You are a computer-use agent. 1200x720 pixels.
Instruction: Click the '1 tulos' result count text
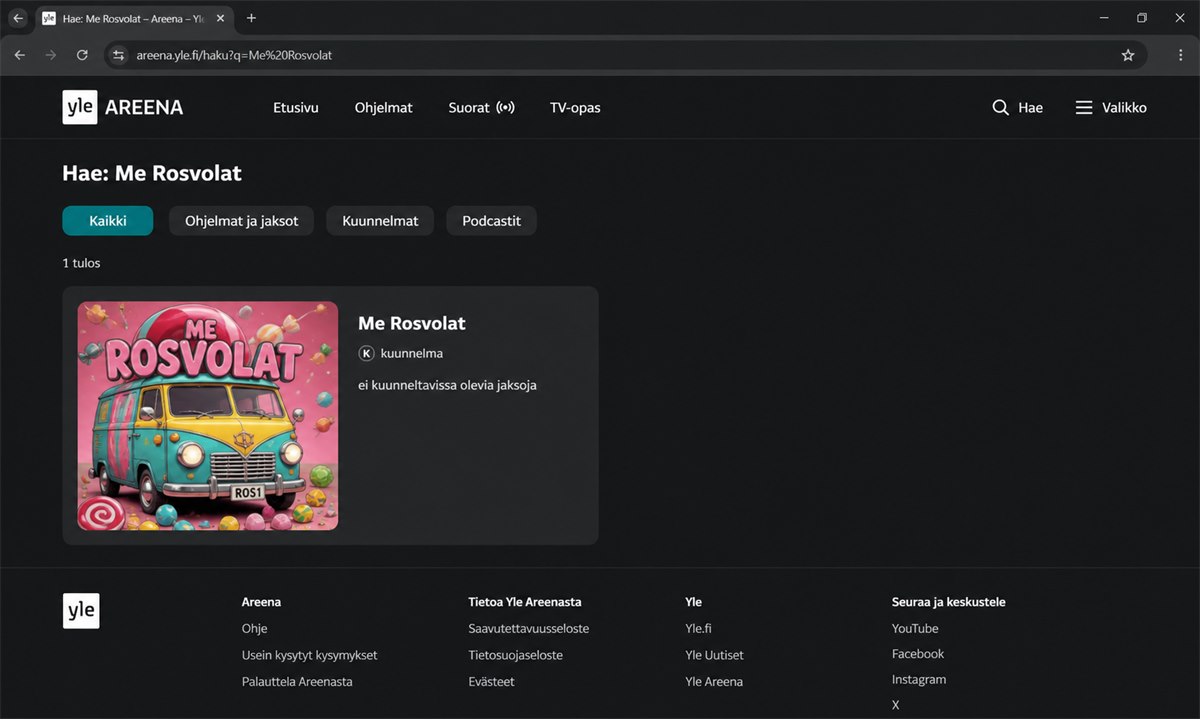click(x=81, y=263)
